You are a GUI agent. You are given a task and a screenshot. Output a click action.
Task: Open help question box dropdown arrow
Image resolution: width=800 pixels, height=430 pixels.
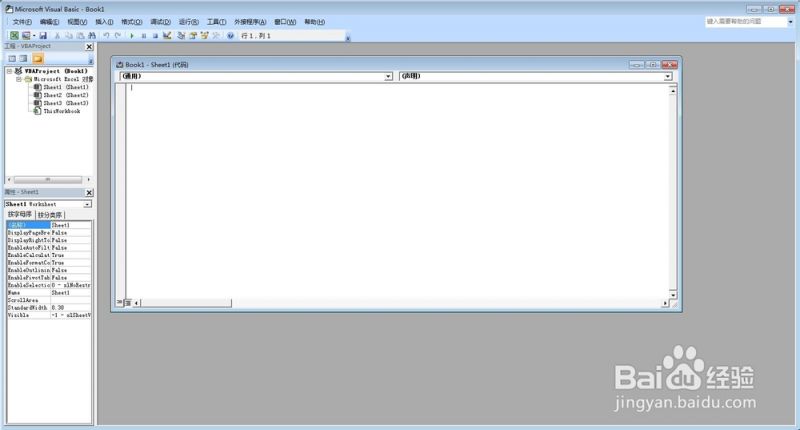click(790, 21)
